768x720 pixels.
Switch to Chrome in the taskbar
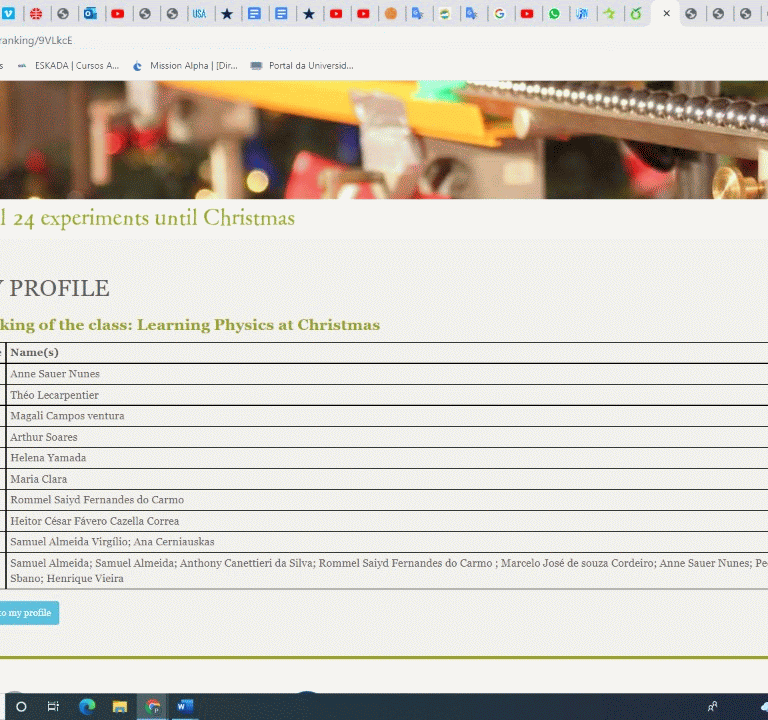tap(152, 706)
